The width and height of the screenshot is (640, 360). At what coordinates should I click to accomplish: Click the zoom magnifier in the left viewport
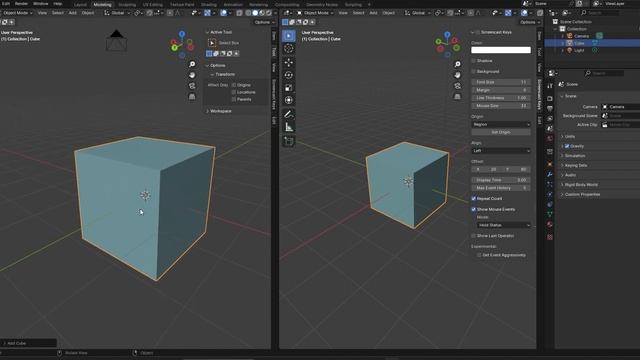click(x=192, y=64)
